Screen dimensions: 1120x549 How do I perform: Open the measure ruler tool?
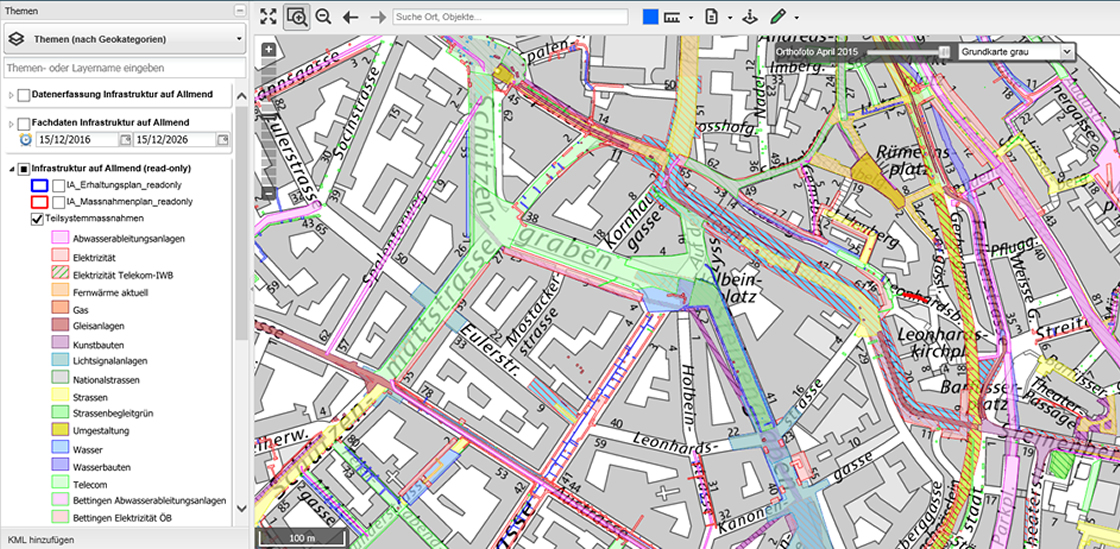(x=671, y=17)
